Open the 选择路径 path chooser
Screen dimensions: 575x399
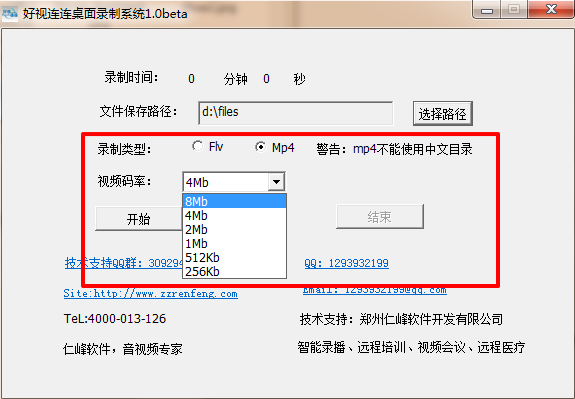pos(443,114)
